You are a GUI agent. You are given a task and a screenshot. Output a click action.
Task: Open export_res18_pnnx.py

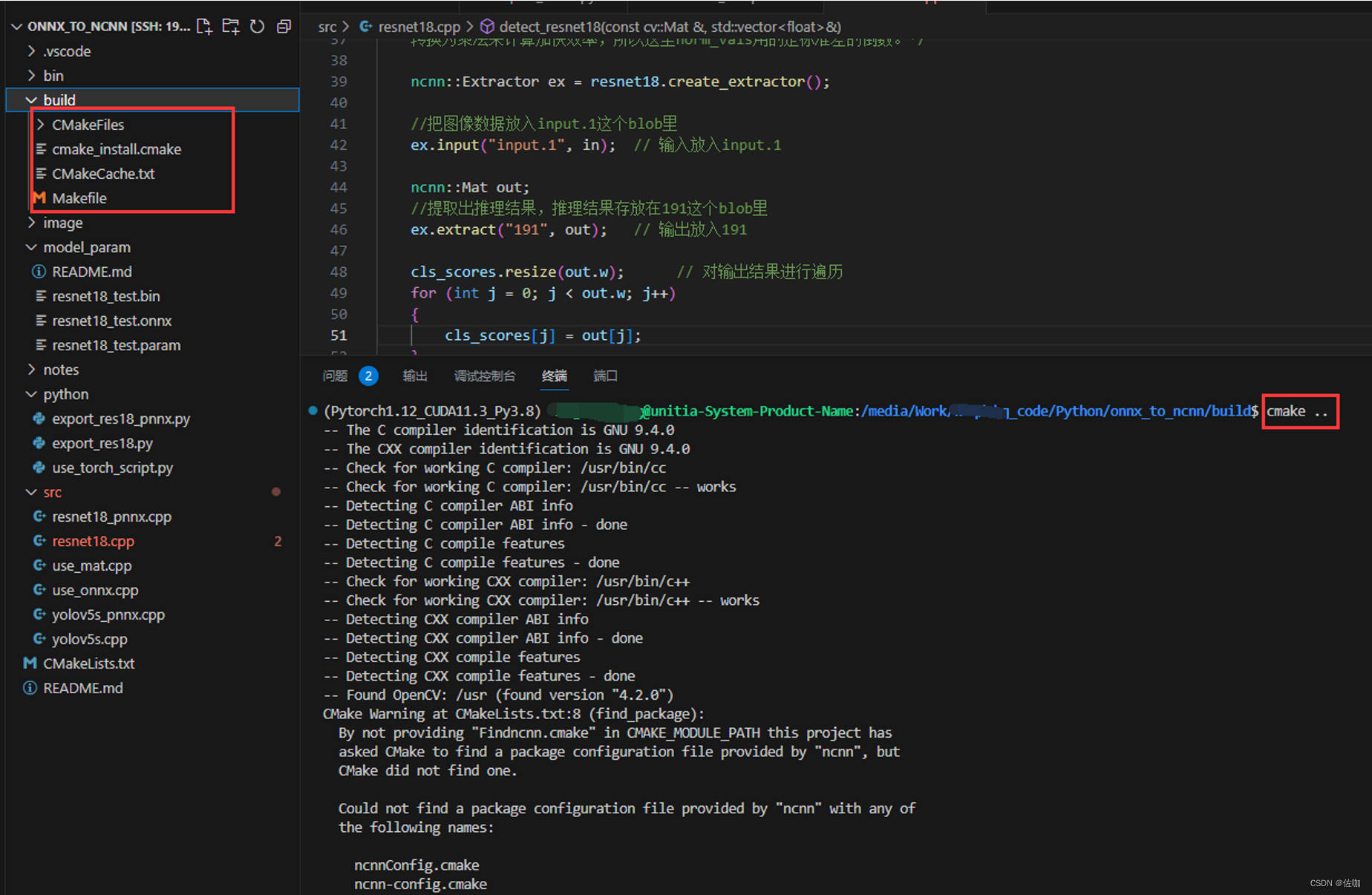point(121,419)
